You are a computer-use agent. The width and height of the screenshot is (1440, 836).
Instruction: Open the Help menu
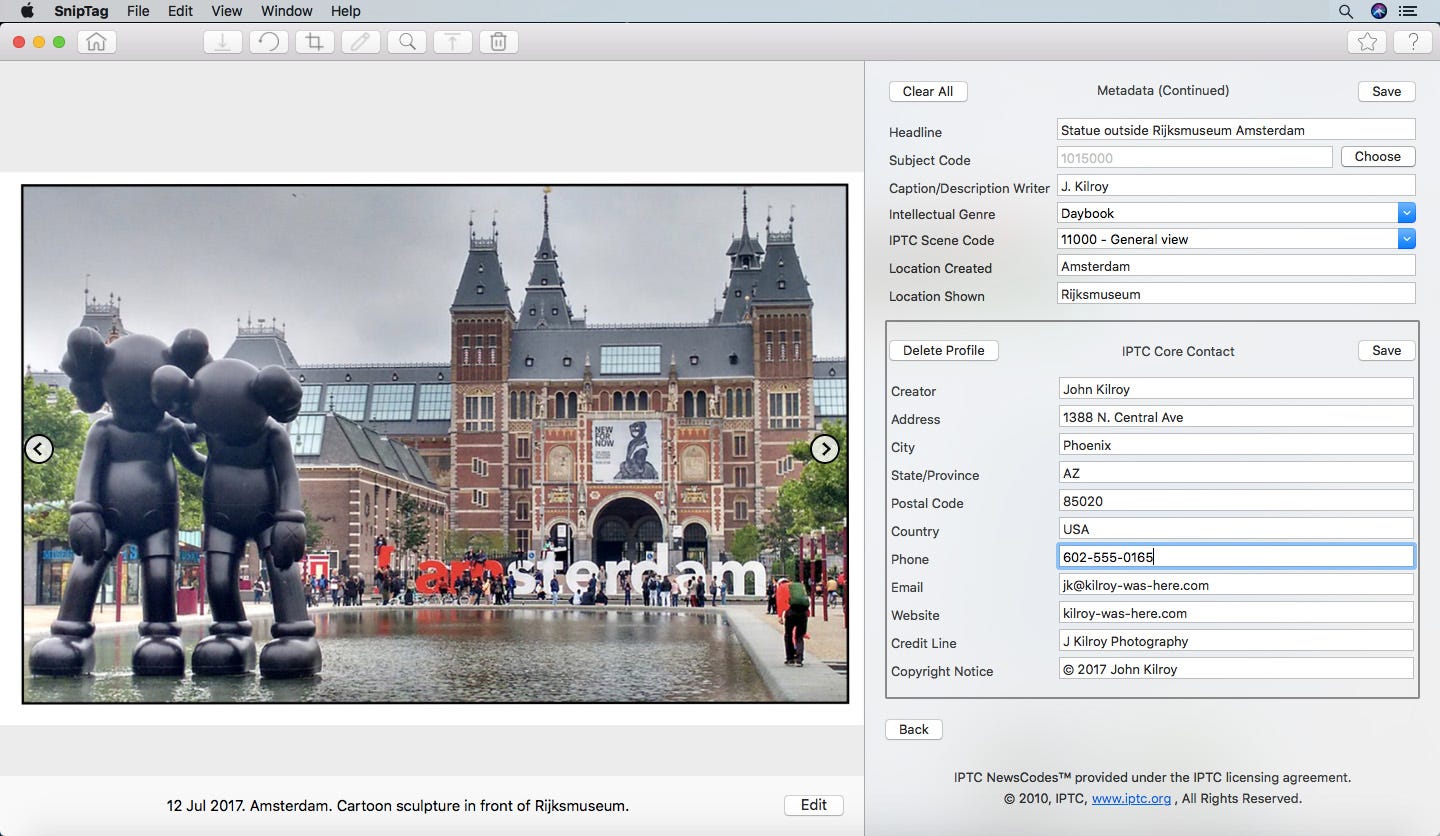point(346,11)
